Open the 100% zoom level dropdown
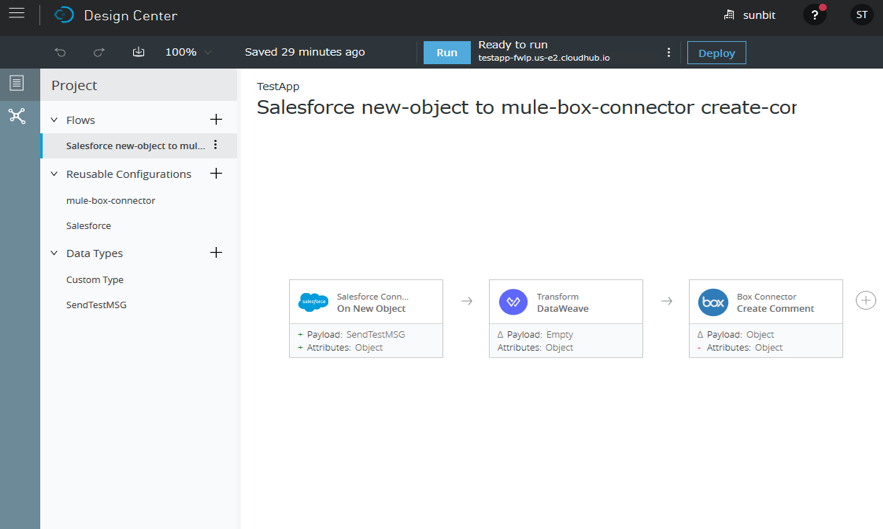Image resolution: width=883 pixels, height=529 pixels. pos(188,52)
